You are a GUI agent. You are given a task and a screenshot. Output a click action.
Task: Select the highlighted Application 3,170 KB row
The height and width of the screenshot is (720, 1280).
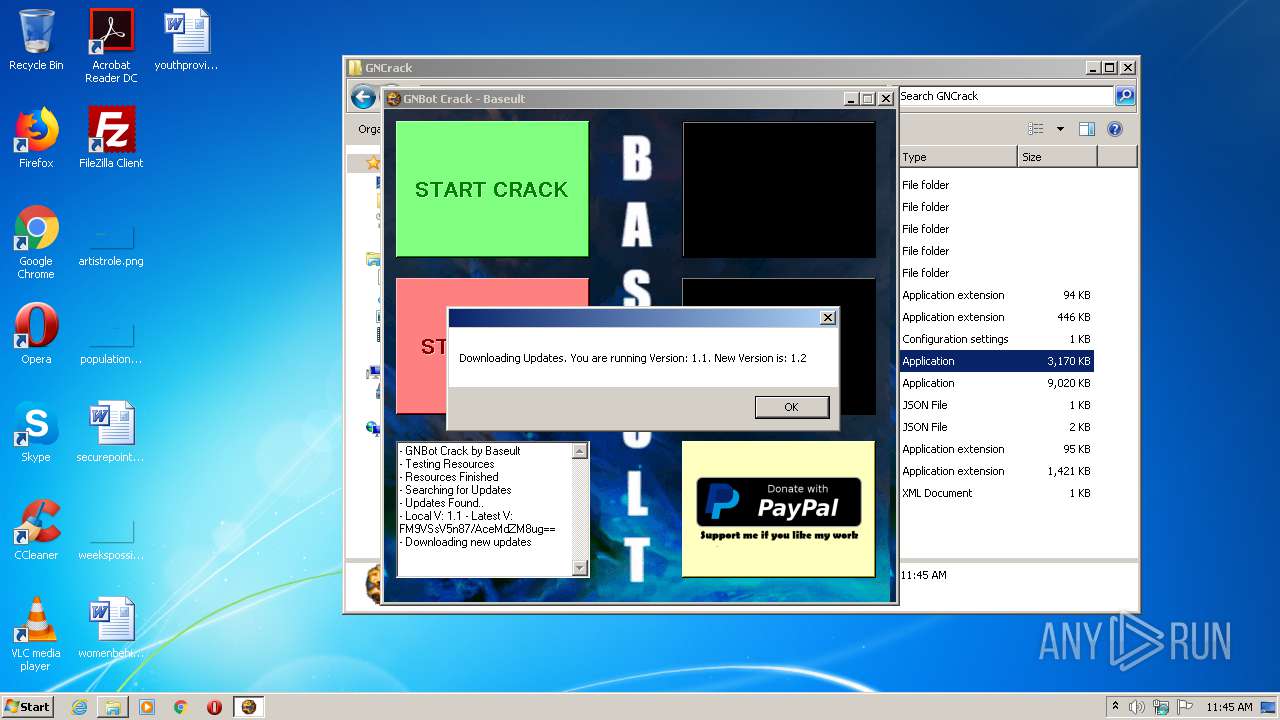[996, 361]
